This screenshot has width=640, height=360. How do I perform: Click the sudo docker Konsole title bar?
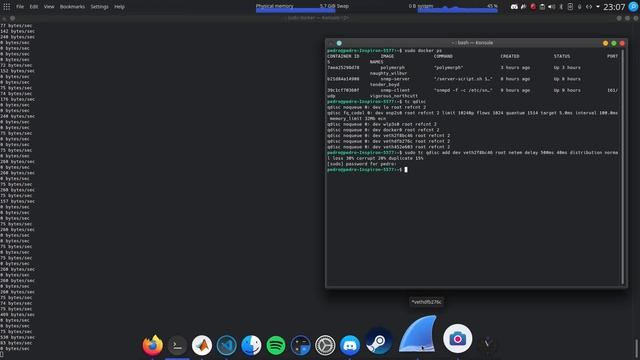tap(317, 18)
